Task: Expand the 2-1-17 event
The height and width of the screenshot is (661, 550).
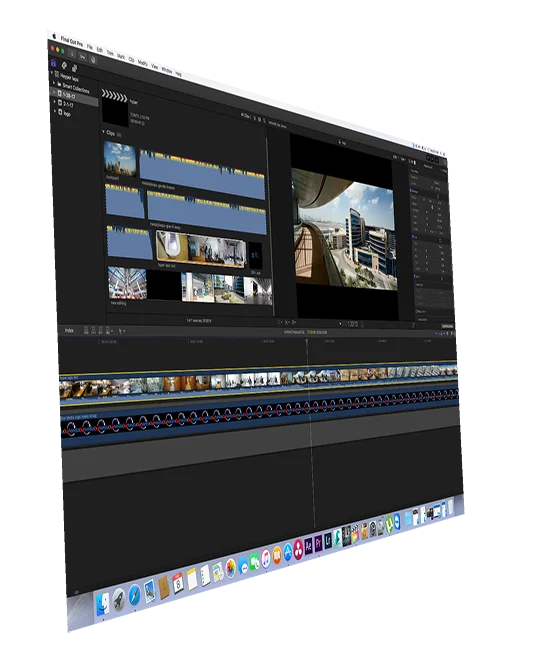Action: pyautogui.click(x=55, y=102)
